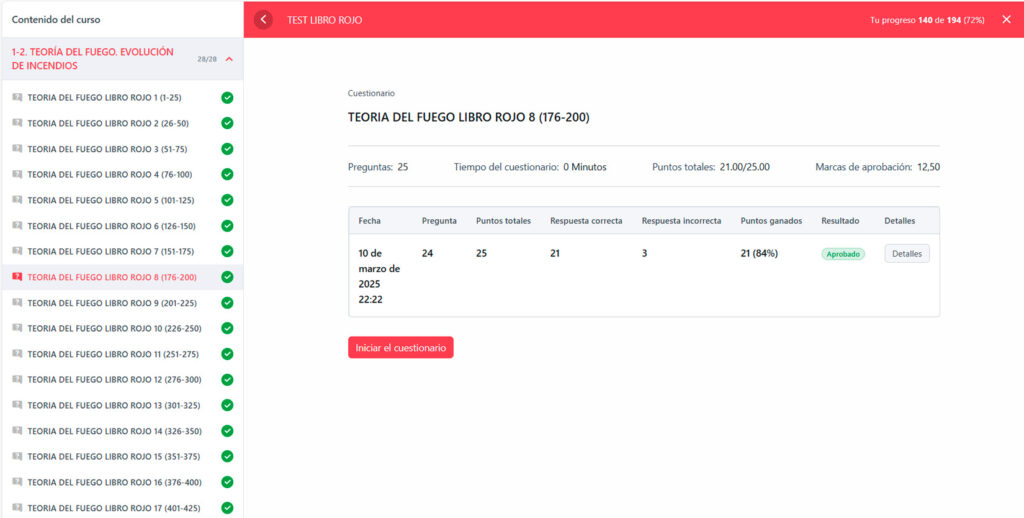Click quiz icon of LIBRO ROJO 12 (276-300)
This screenshot has height=518, width=1024.
pos(17,380)
